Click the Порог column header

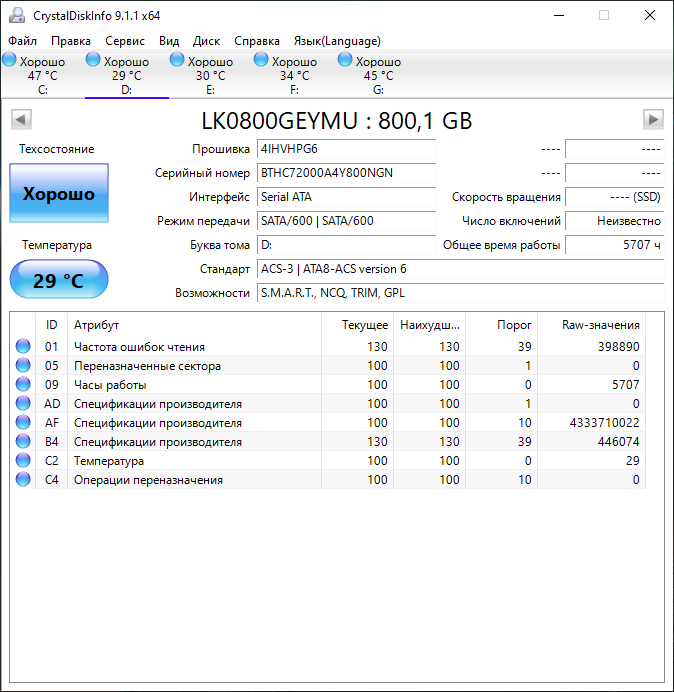click(501, 325)
